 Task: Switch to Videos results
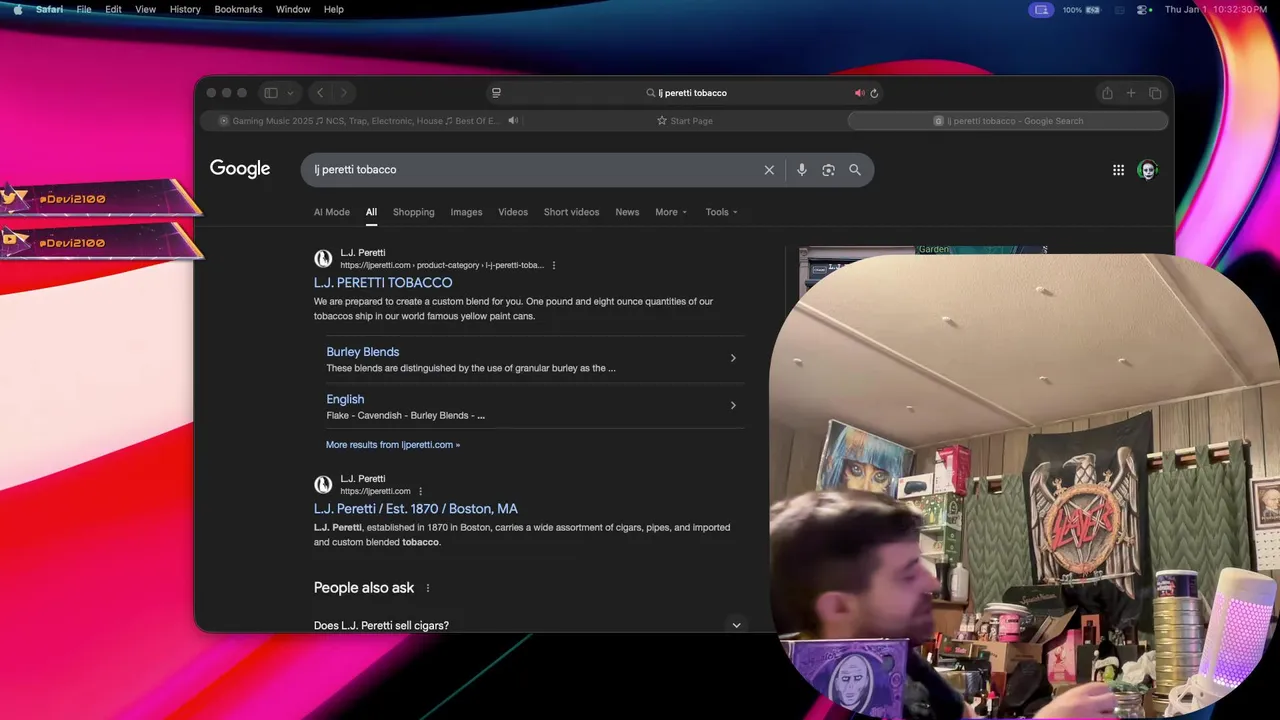click(x=513, y=212)
